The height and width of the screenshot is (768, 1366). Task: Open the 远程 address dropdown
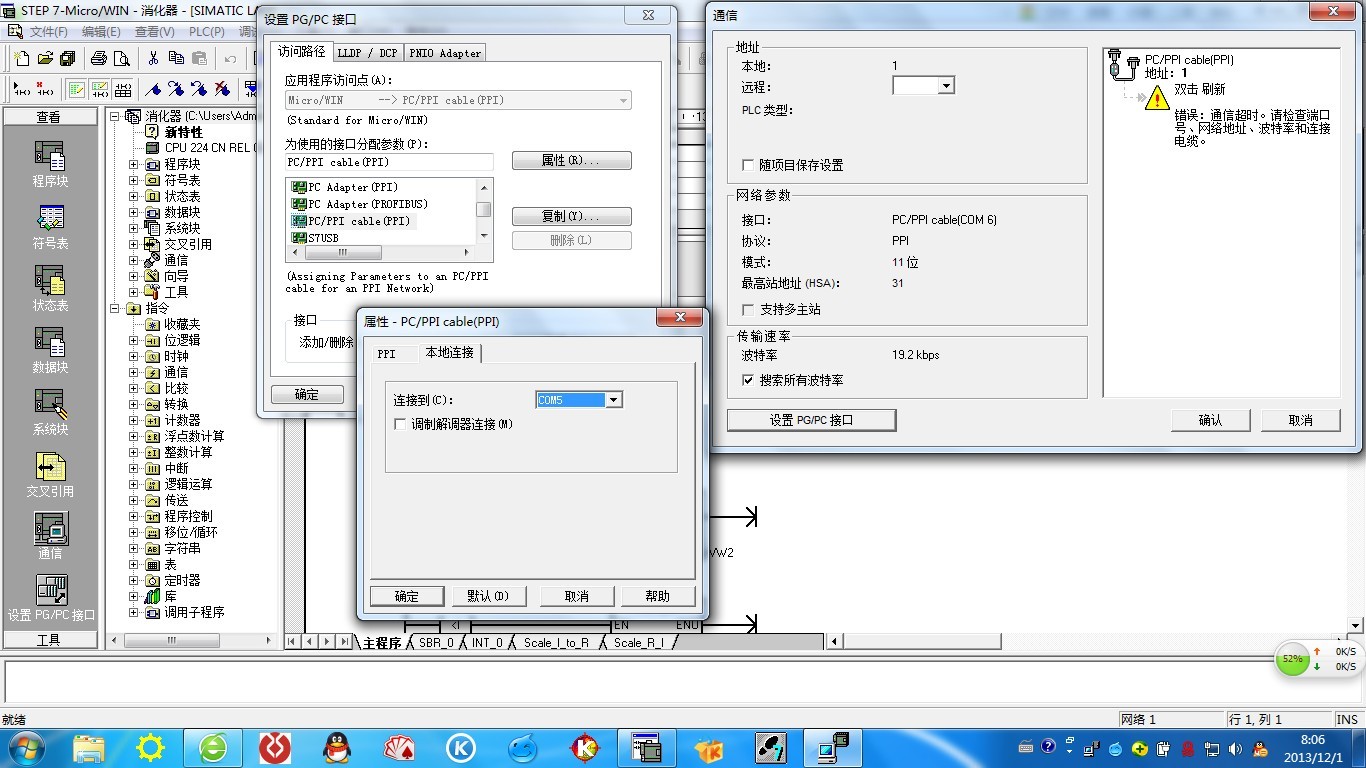pos(945,86)
